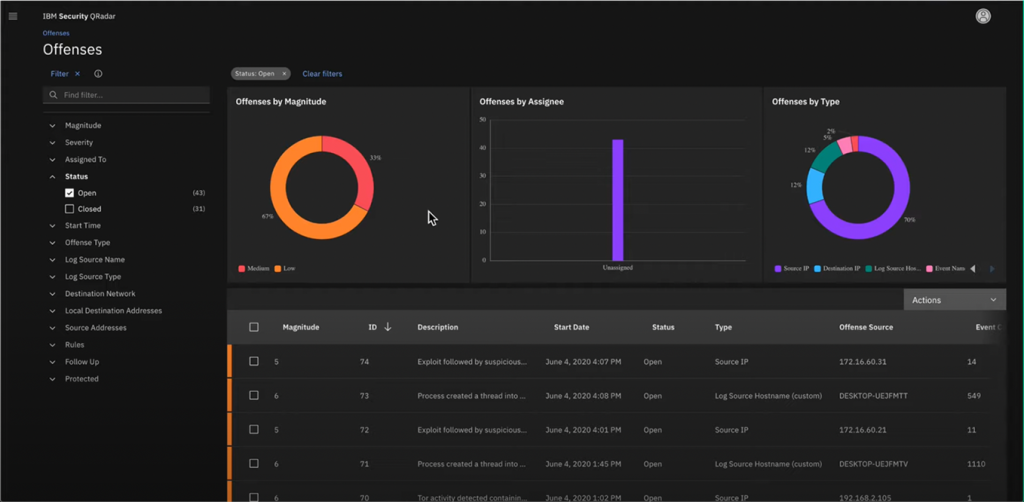Click the filter info icon
Image resolution: width=1024 pixels, height=502 pixels.
point(98,74)
